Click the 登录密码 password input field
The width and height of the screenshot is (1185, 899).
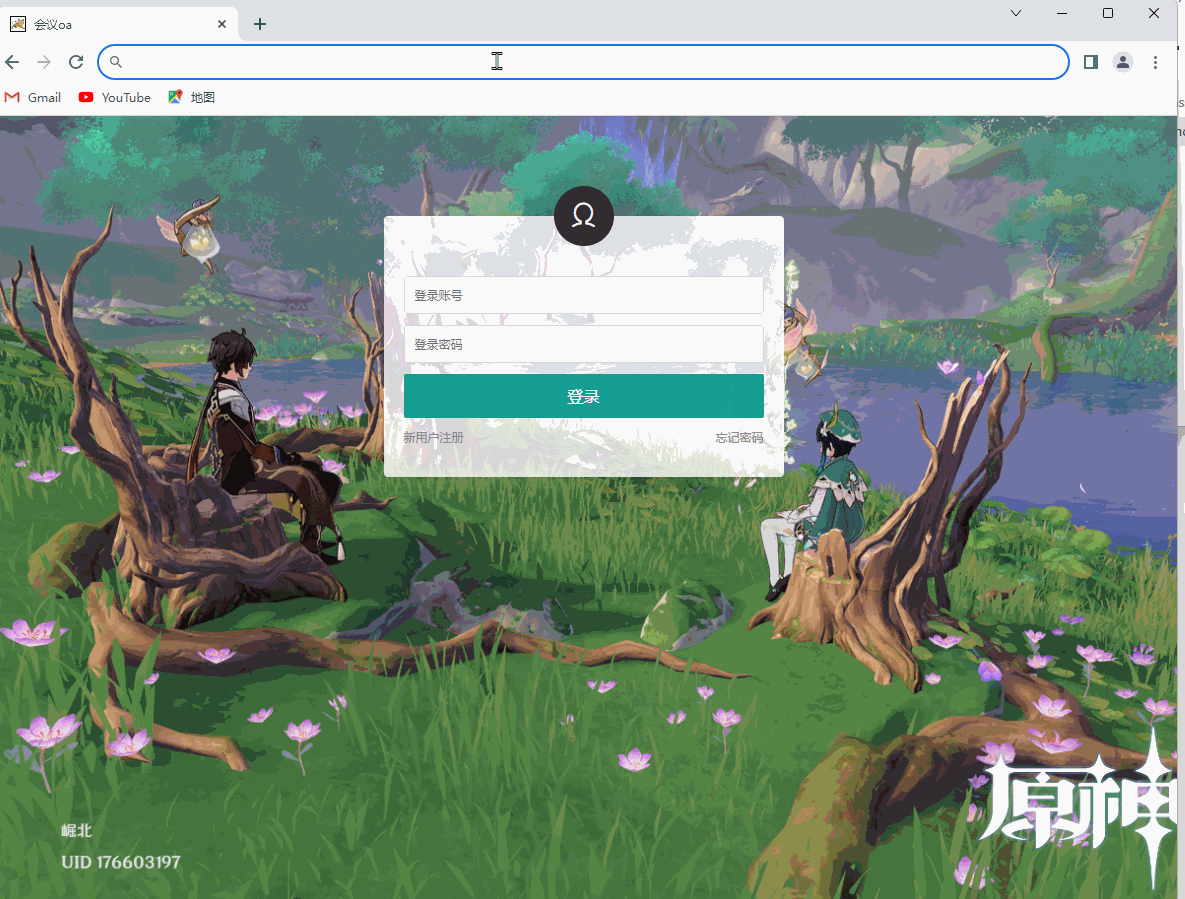[583, 344]
